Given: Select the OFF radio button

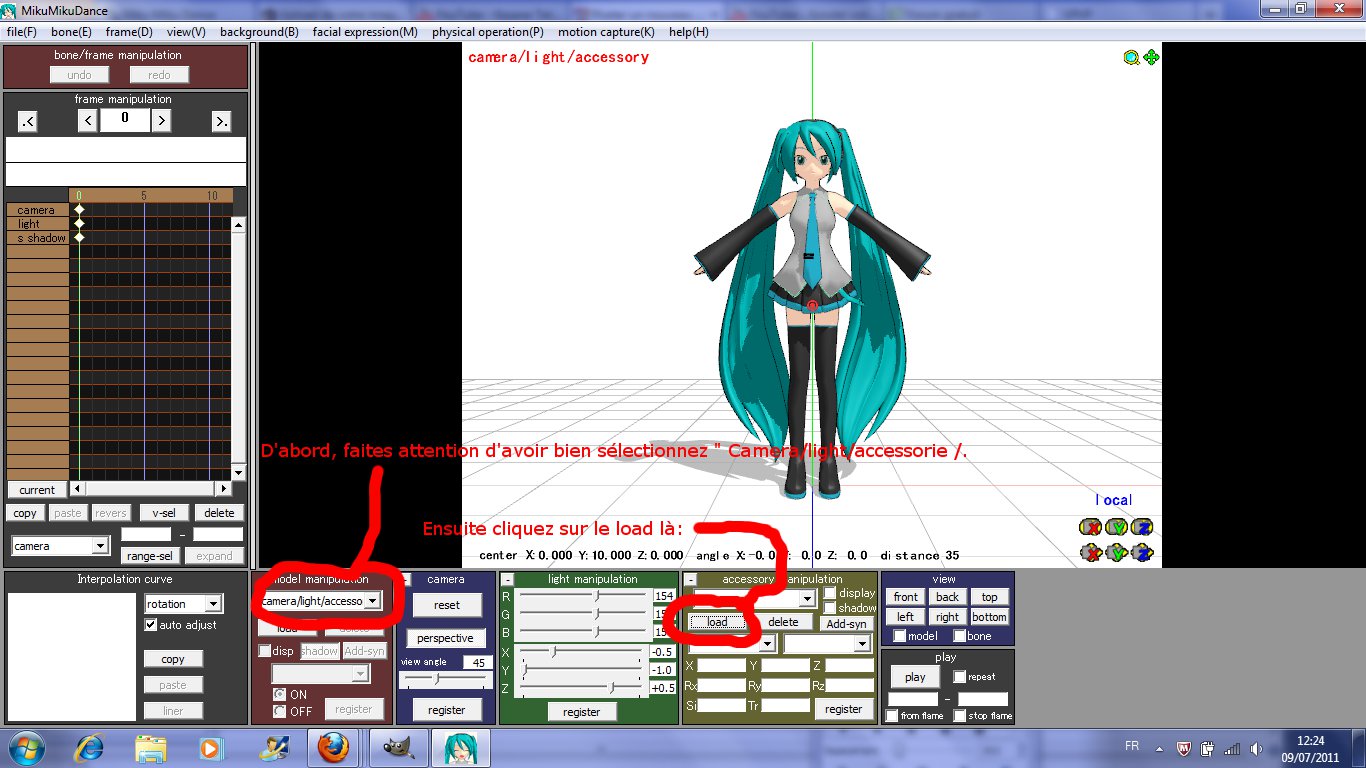Looking at the screenshot, I should tap(280, 711).
